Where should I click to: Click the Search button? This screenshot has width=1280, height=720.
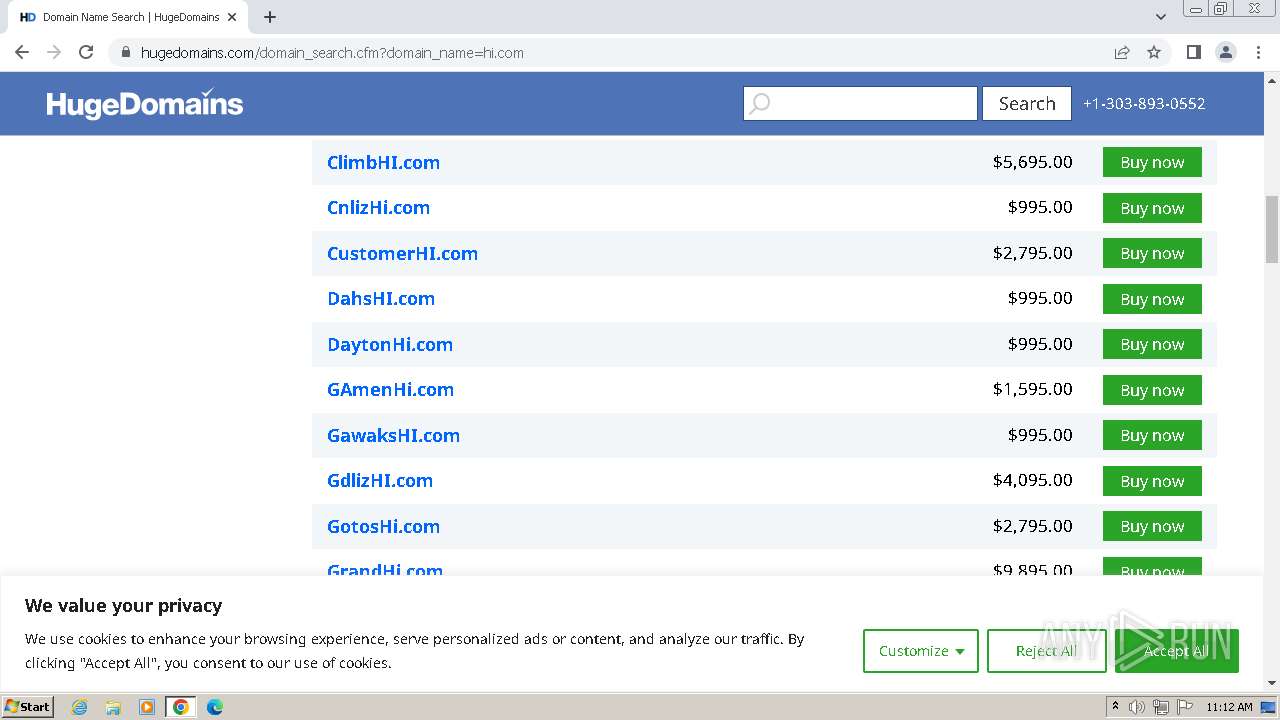[1027, 103]
